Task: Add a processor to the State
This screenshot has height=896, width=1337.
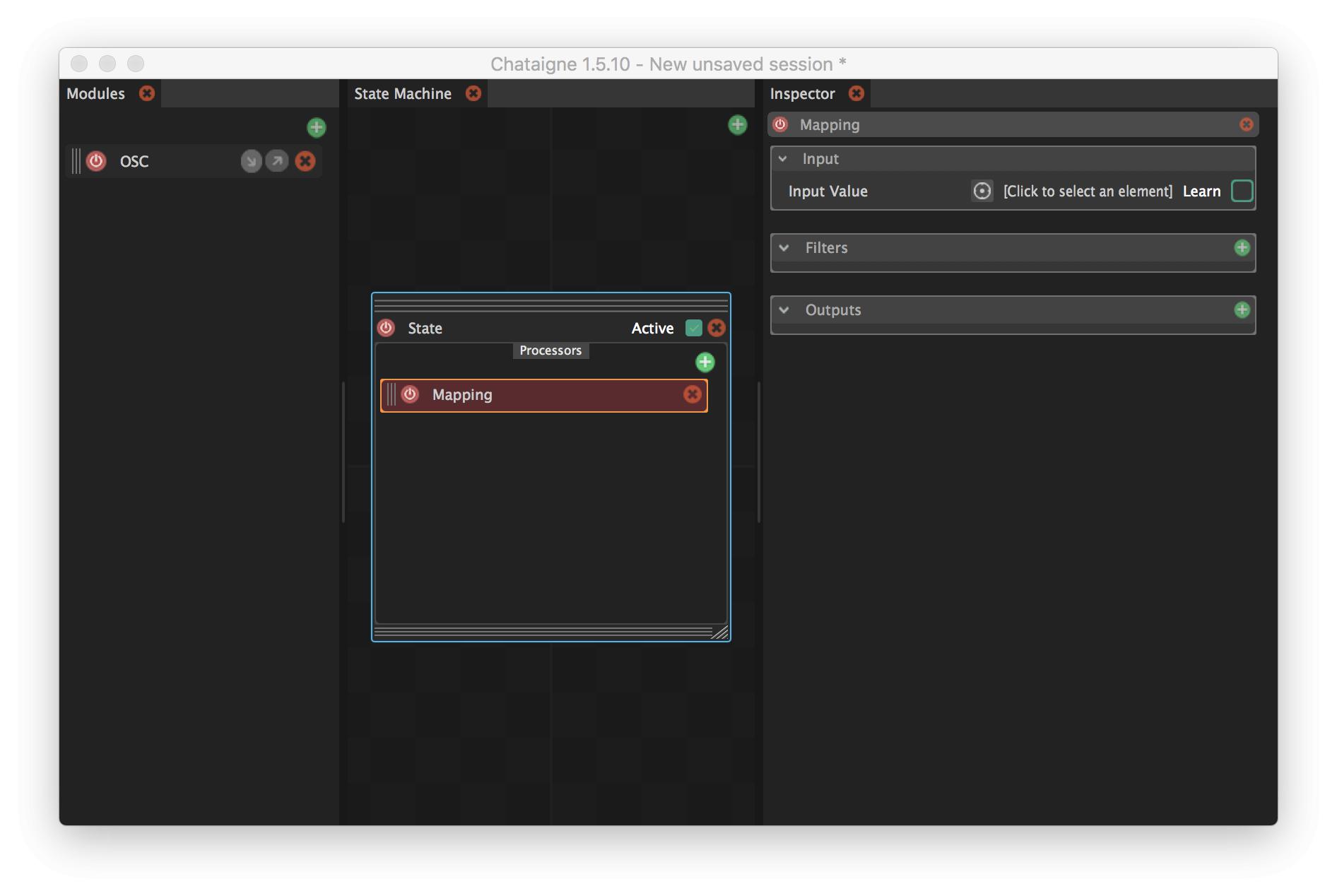Action: point(705,362)
